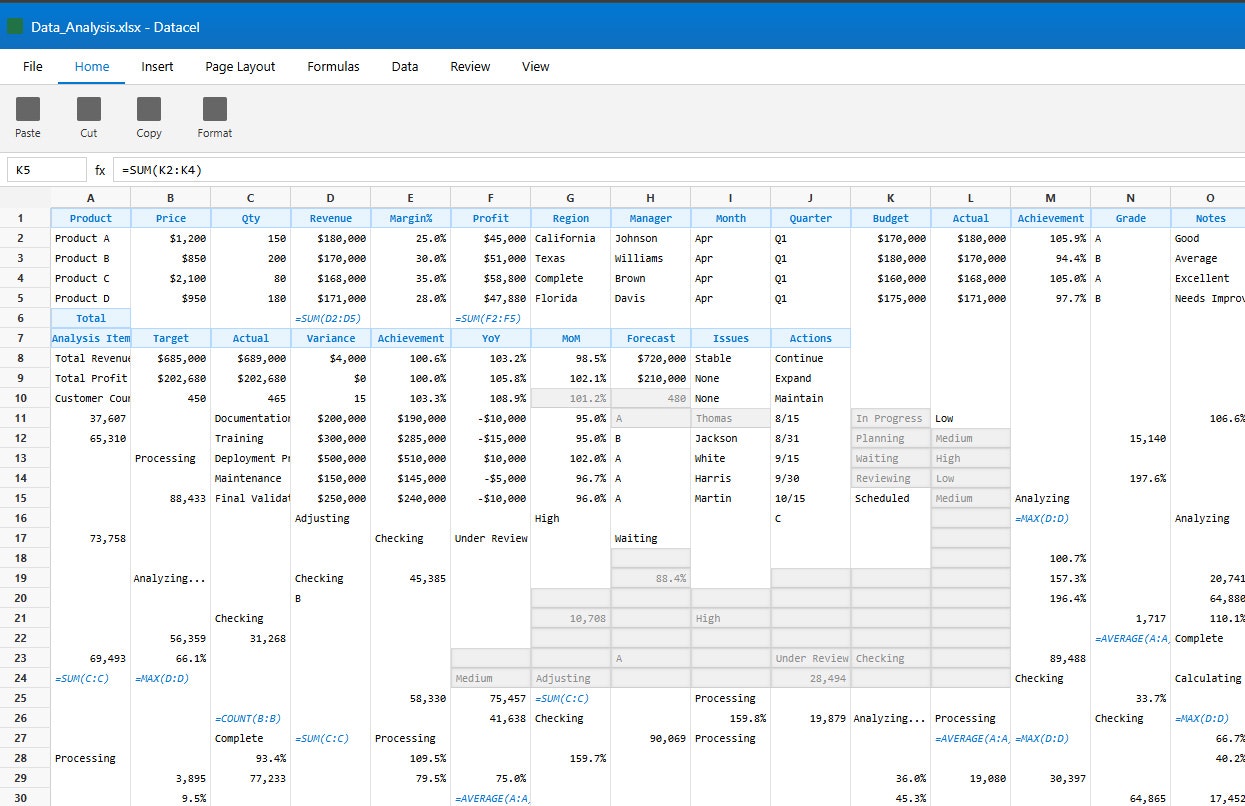Click the Customer Coun cell in row 10
This screenshot has height=806, width=1245.
pyautogui.click(x=91, y=398)
